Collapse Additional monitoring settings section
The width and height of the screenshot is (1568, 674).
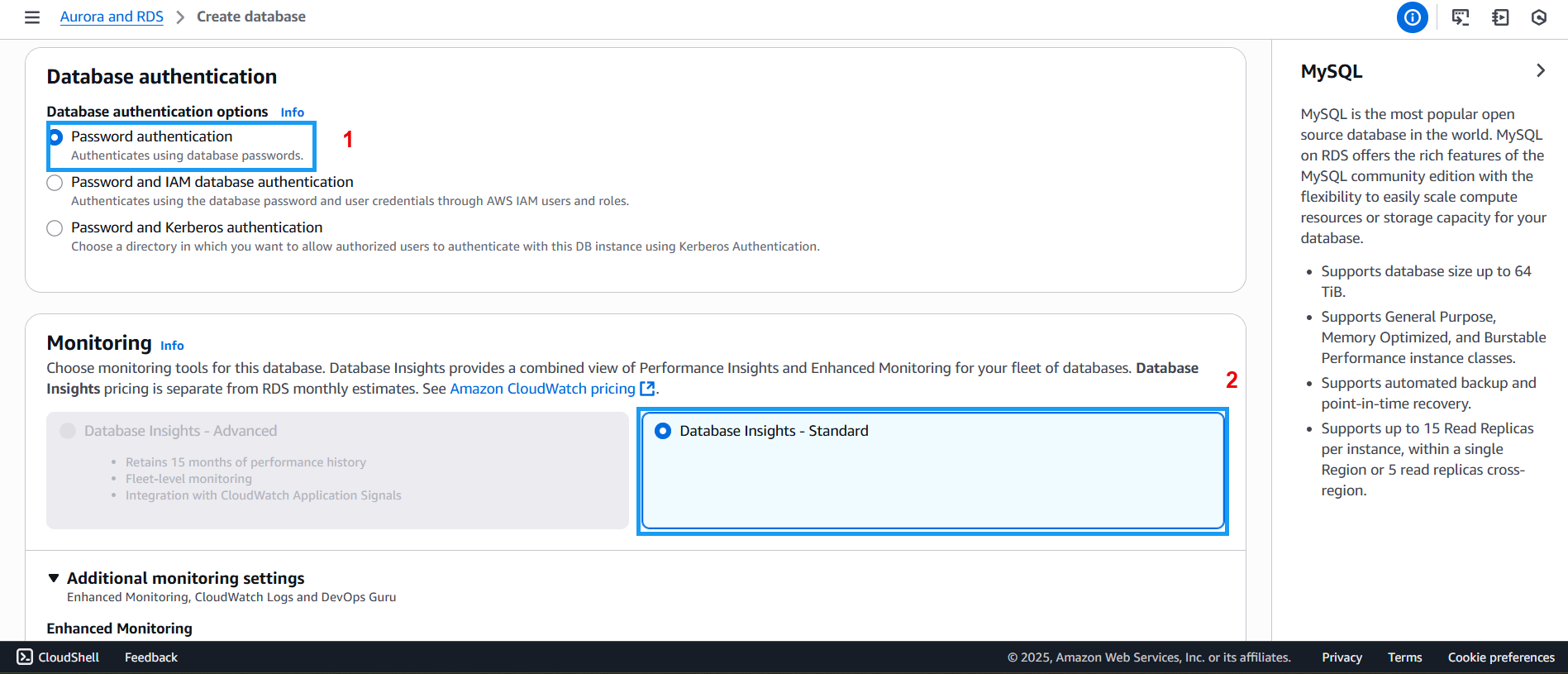coord(54,578)
